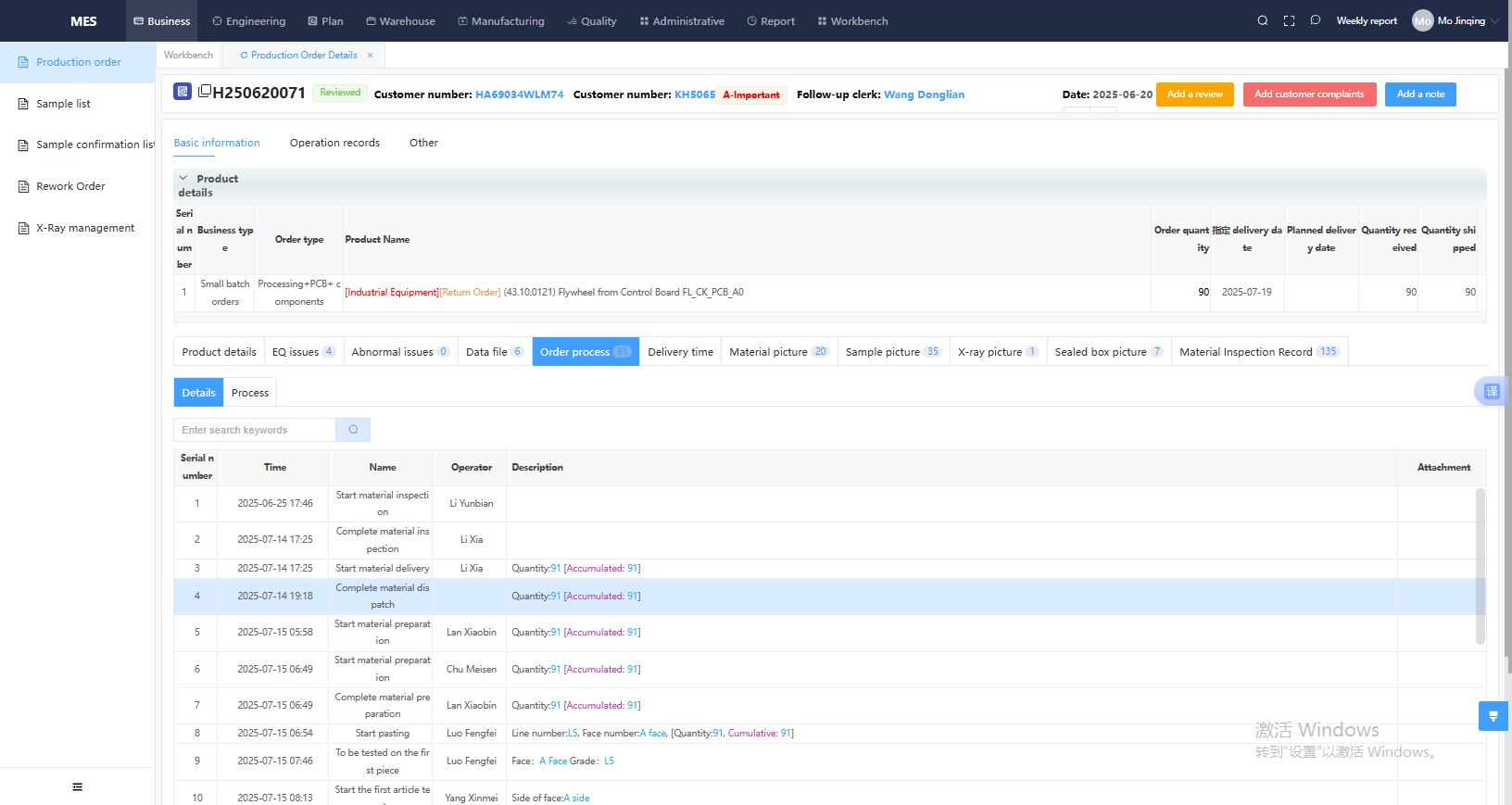Focus the Enter search keywords field
Screen dimensions: 1512x805
pyautogui.click(x=255, y=430)
